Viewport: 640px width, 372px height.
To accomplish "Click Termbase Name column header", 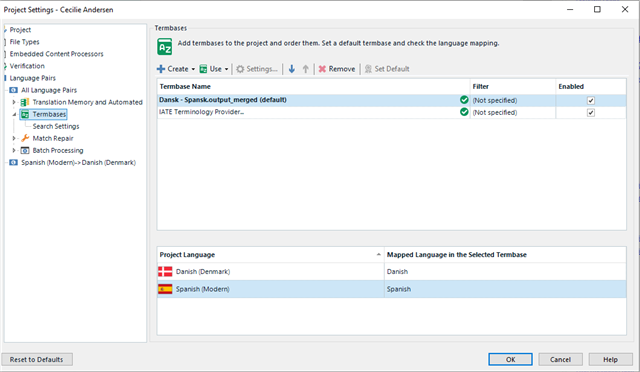I will coord(313,87).
